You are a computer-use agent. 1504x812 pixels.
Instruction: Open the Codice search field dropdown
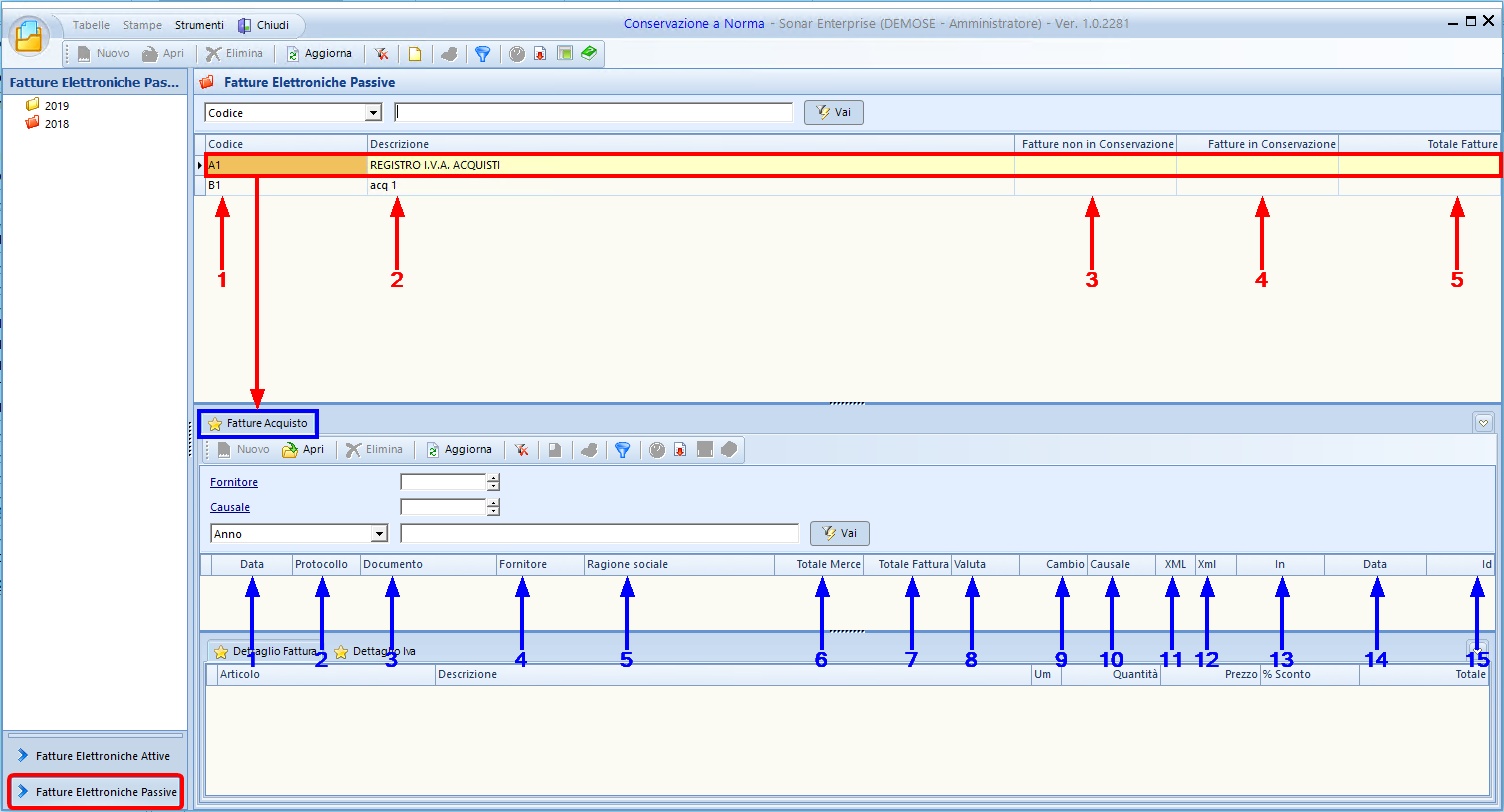point(374,113)
